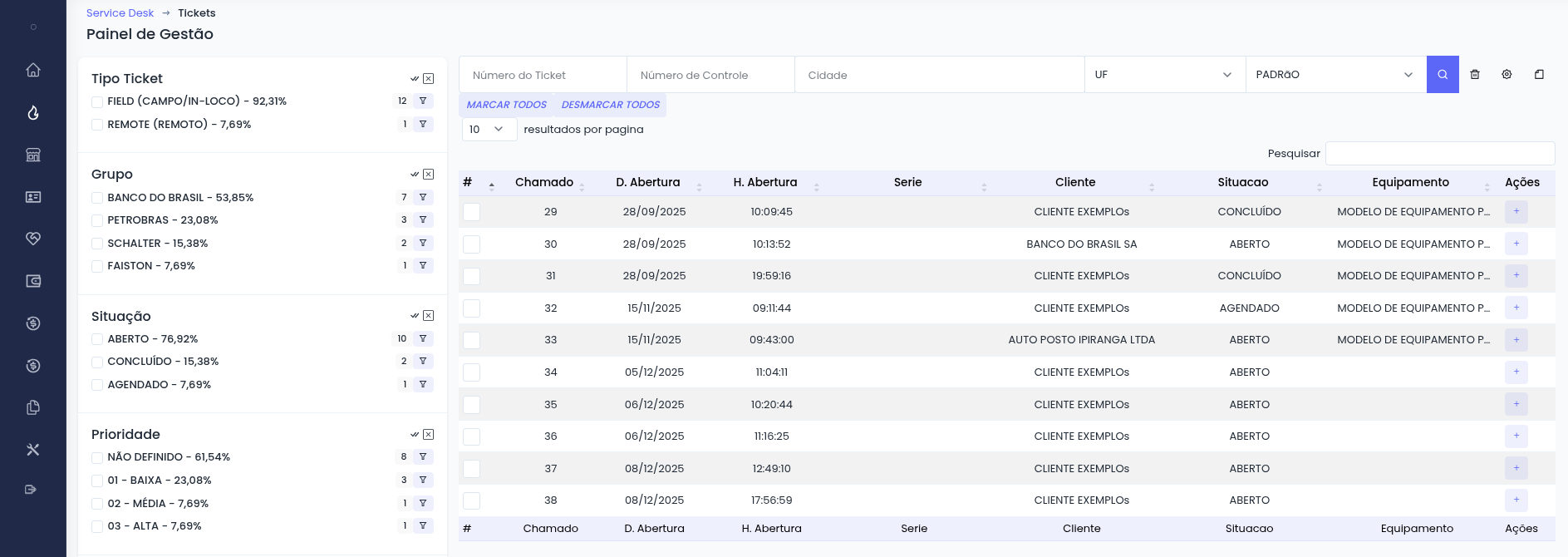Clear all Situação selections with X icon
This screenshot has width=1568, height=557.
pos(429,316)
